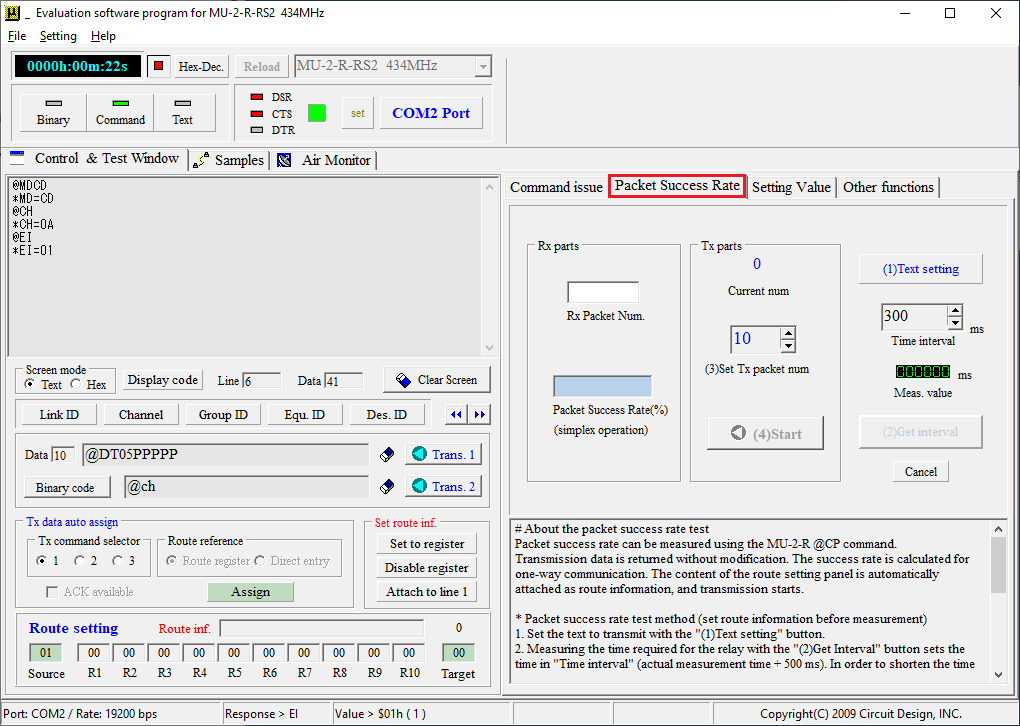The height and width of the screenshot is (726, 1020).
Task: Click the green Assign button
Action: click(250, 592)
